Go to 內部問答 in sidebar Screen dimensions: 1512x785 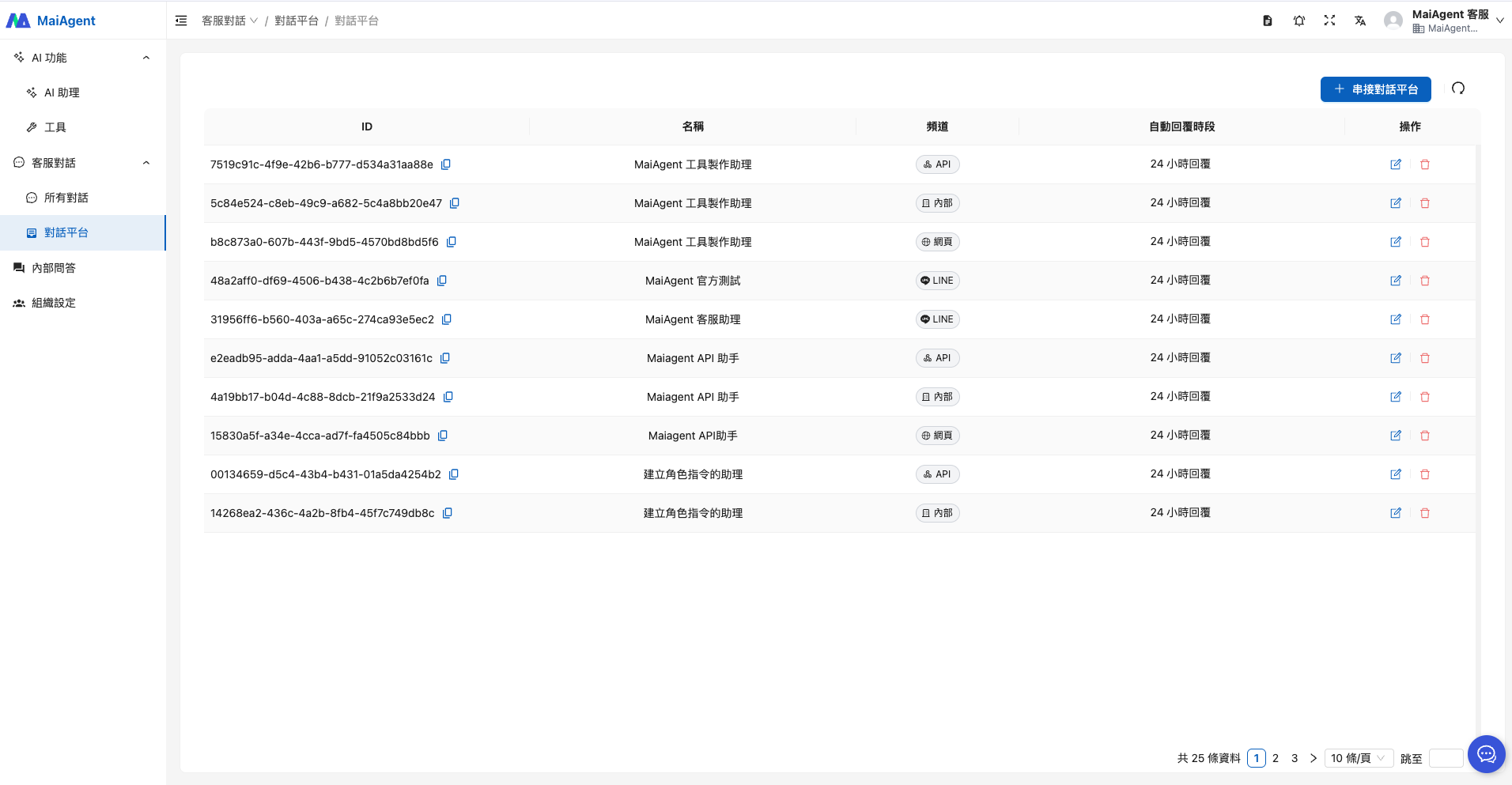54,268
